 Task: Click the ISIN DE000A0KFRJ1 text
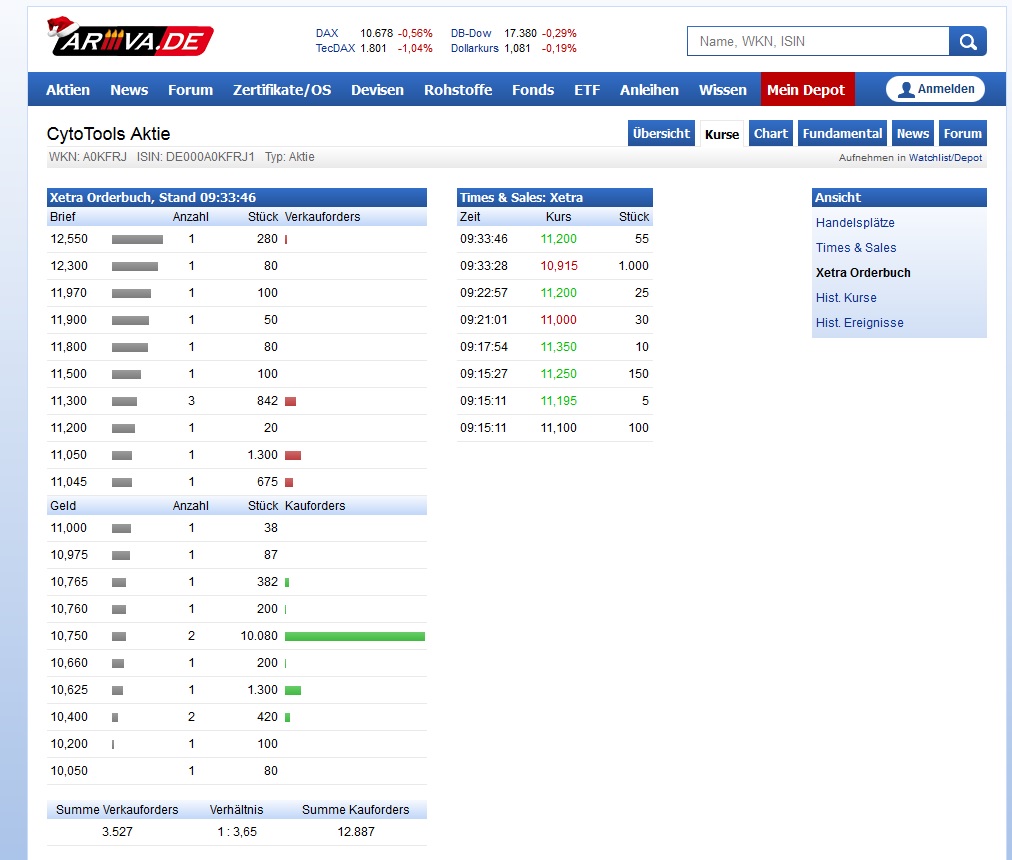coord(196,157)
